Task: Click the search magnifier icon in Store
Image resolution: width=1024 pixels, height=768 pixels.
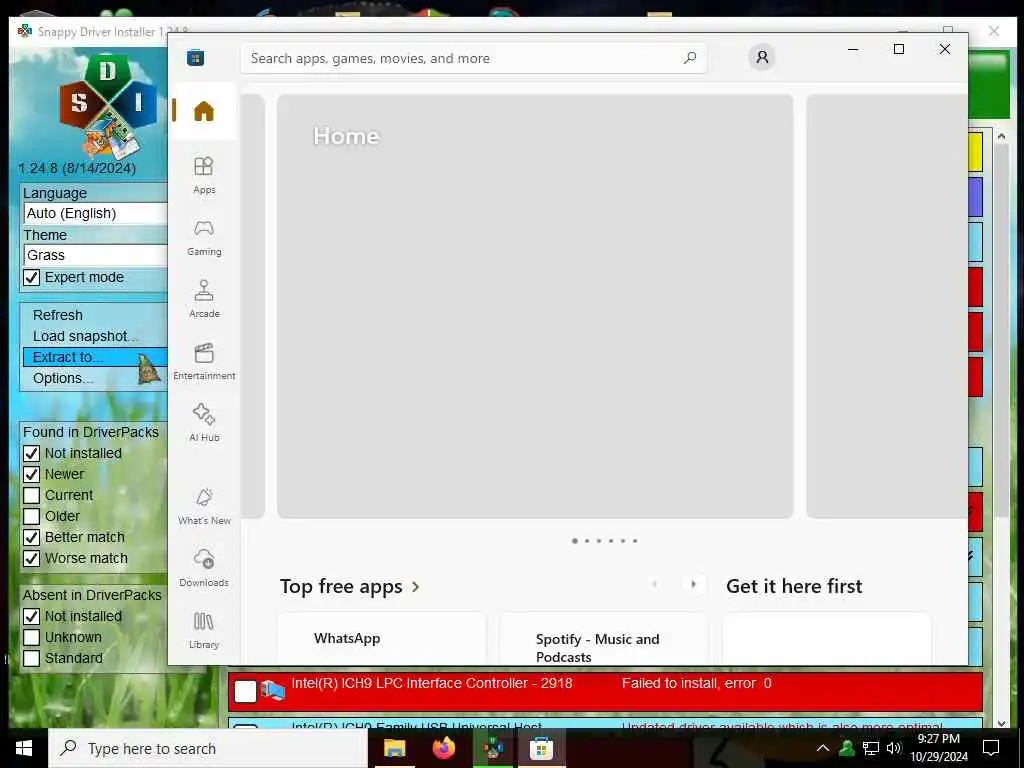Action: pyautogui.click(x=690, y=58)
